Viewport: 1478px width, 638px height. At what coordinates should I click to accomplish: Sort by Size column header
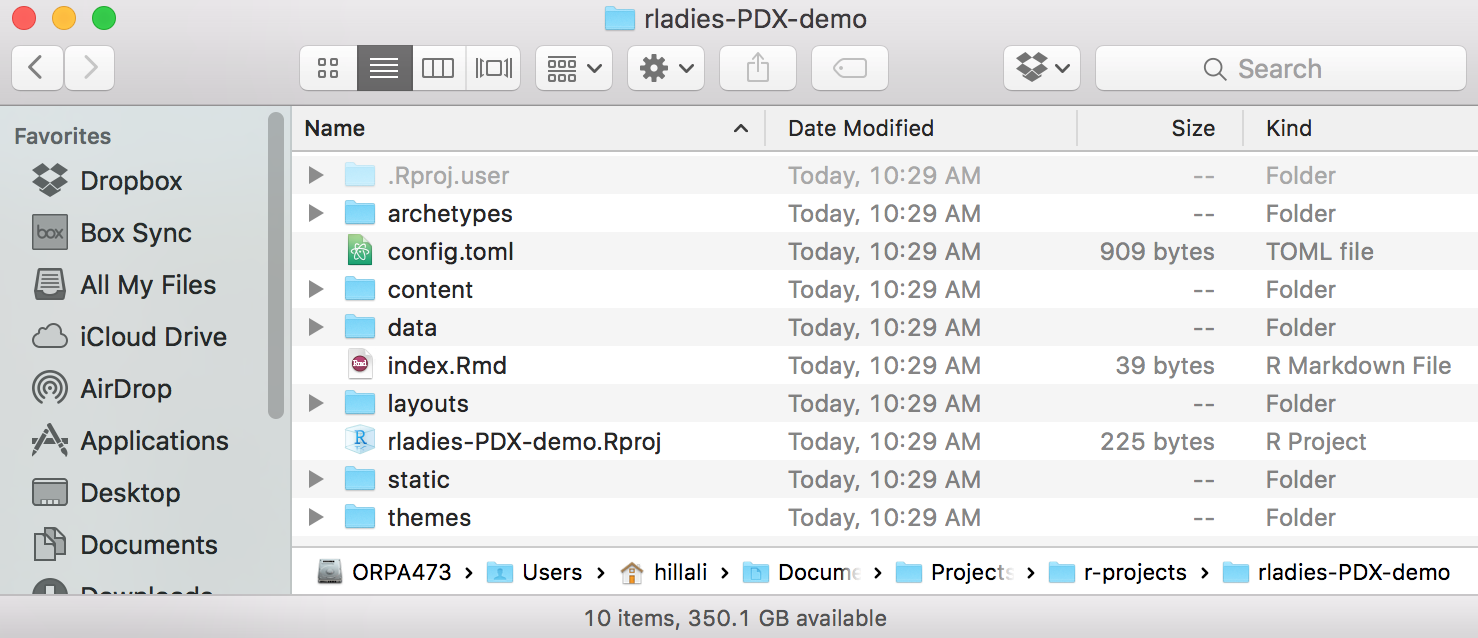pyautogui.click(x=1192, y=128)
